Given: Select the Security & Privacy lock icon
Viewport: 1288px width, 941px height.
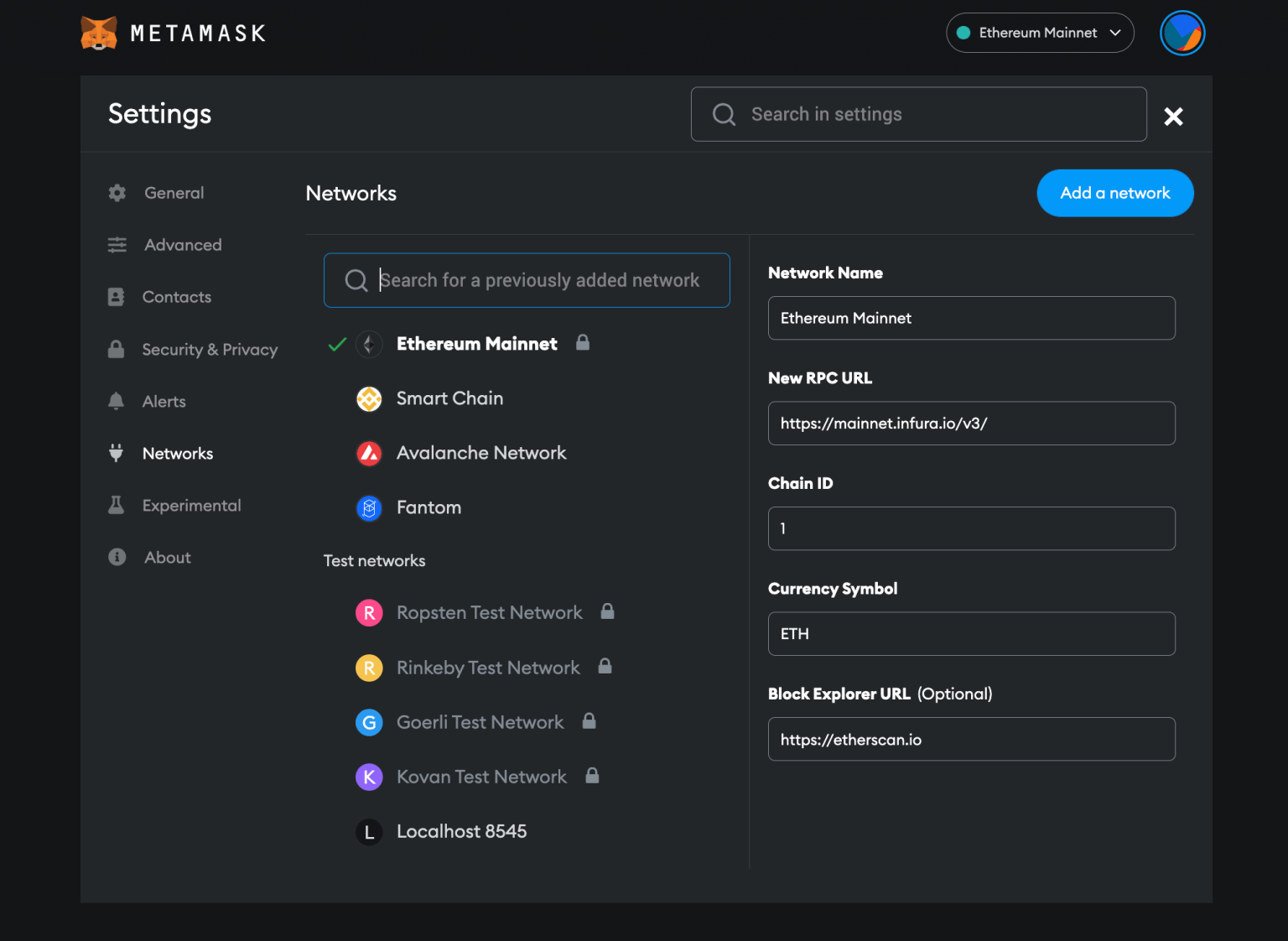Looking at the screenshot, I should pyautogui.click(x=117, y=349).
